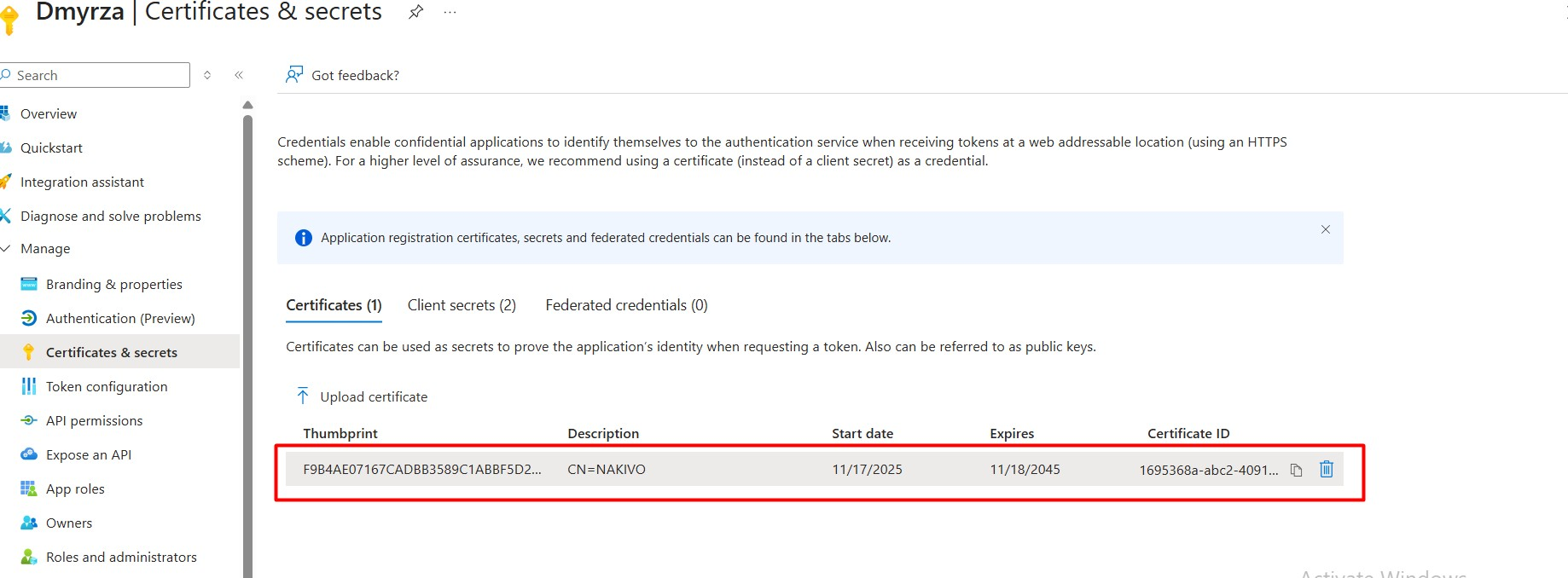1568x578 pixels.
Task: Click the pin icon beside page title
Action: [x=415, y=12]
